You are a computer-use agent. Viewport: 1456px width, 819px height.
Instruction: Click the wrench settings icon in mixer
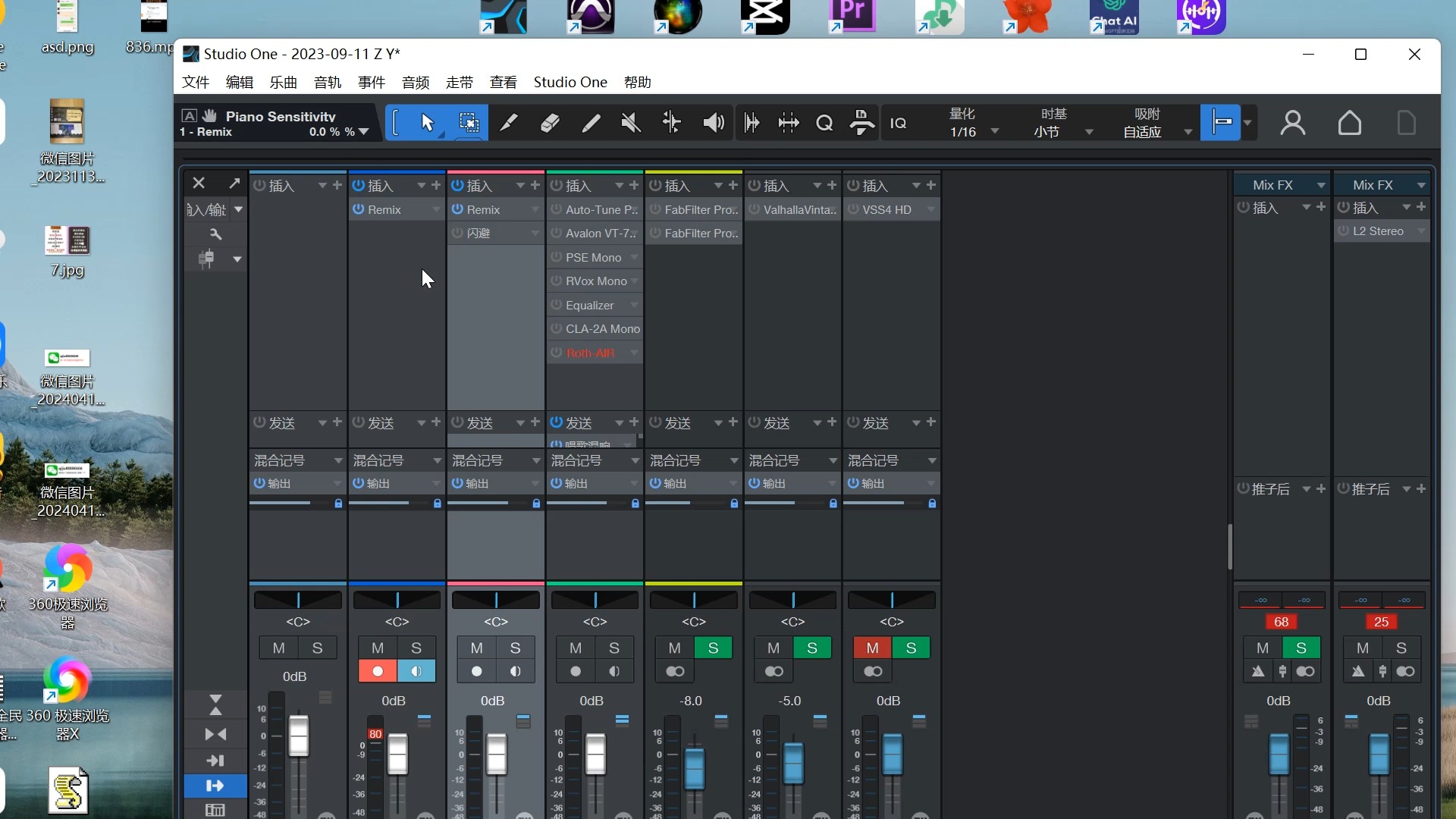pyautogui.click(x=215, y=234)
